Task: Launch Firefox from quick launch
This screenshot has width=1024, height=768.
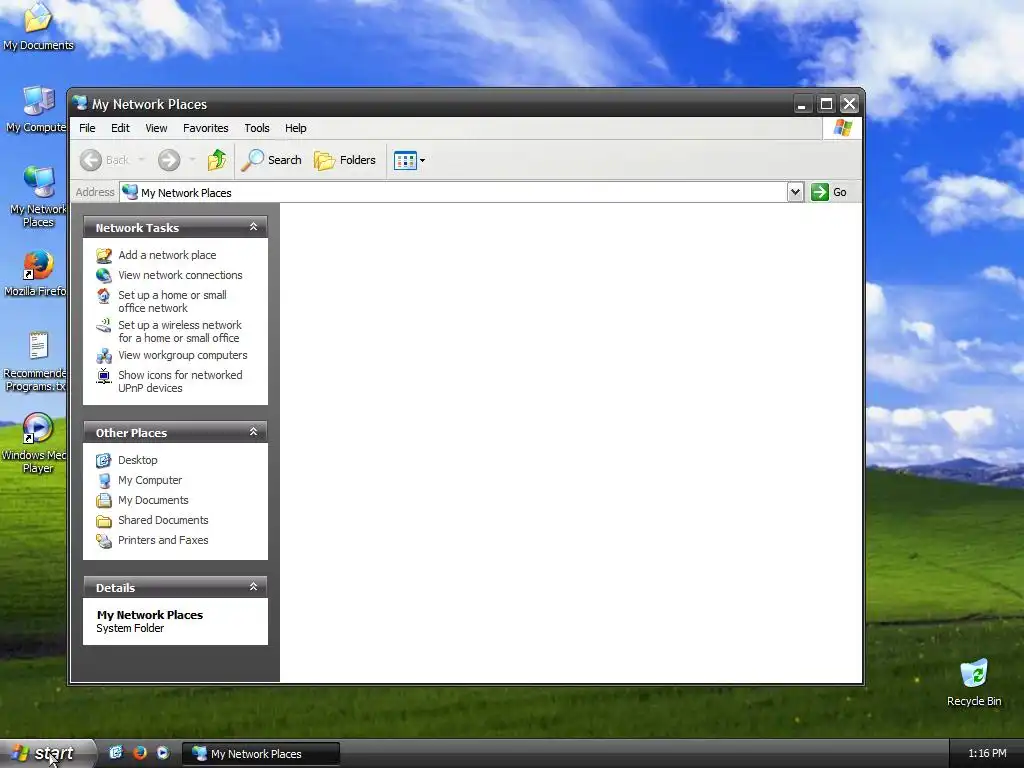Action: [x=140, y=753]
